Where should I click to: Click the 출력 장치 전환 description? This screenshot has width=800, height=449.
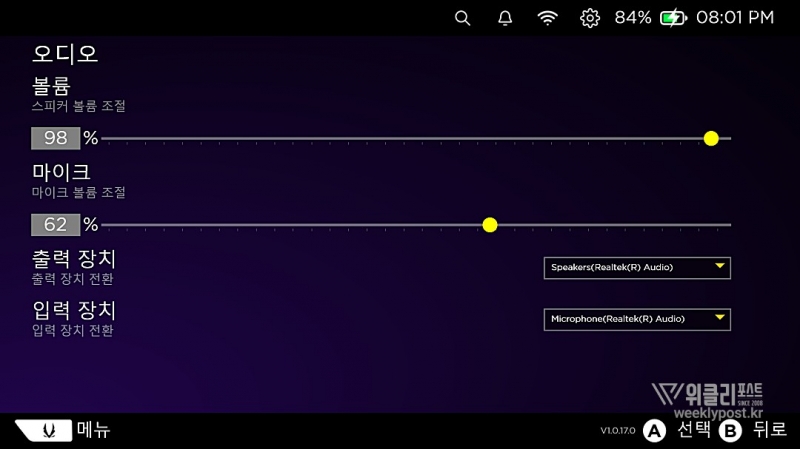pyautogui.click(x=72, y=279)
